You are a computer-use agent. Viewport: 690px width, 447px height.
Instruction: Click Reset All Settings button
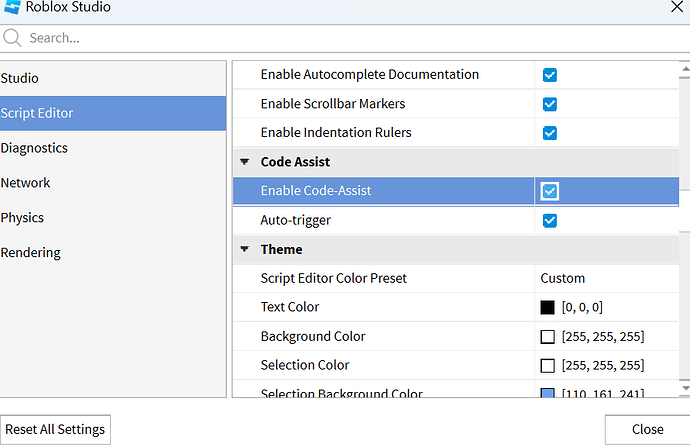coord(55,429)
